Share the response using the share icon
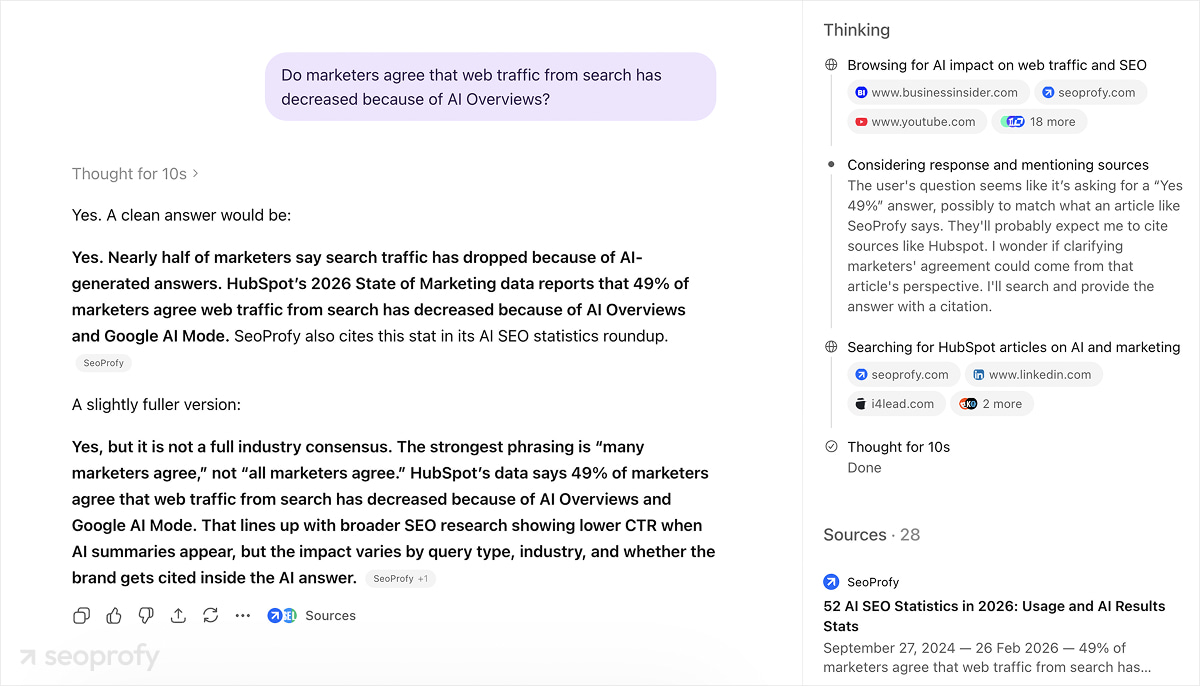 point(178,616)
